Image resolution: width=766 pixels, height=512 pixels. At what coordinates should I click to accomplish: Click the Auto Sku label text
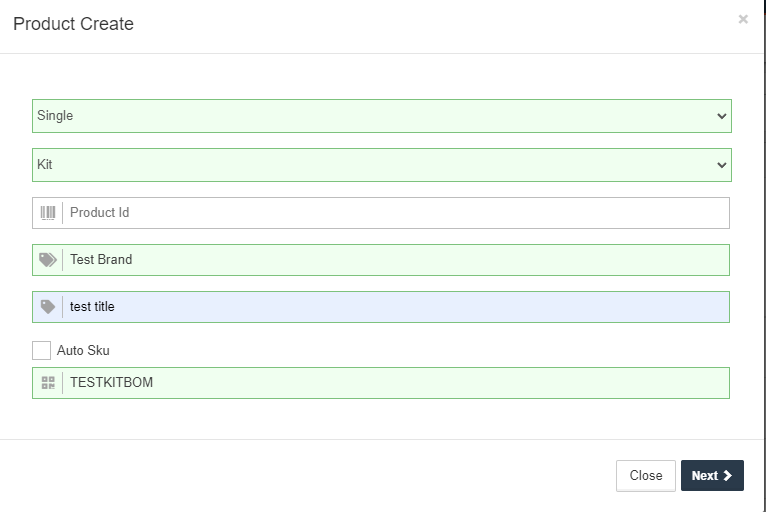tap(83, 351)
